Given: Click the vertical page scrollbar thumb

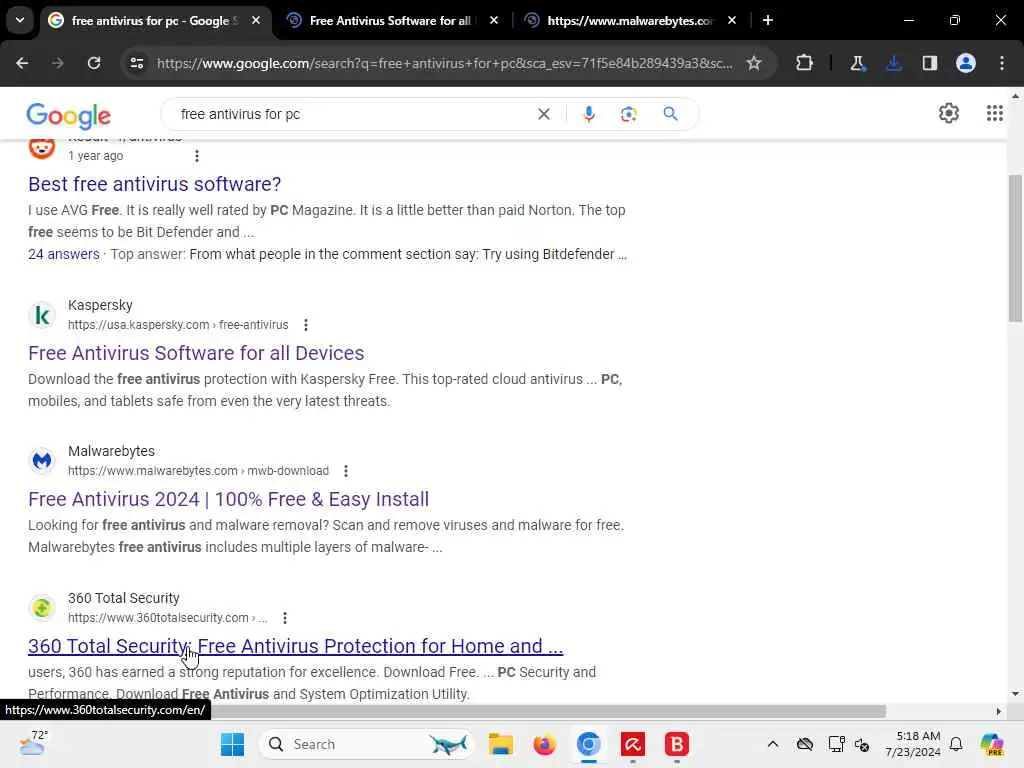Looking at the screenshot, I should pos(1015,248).
